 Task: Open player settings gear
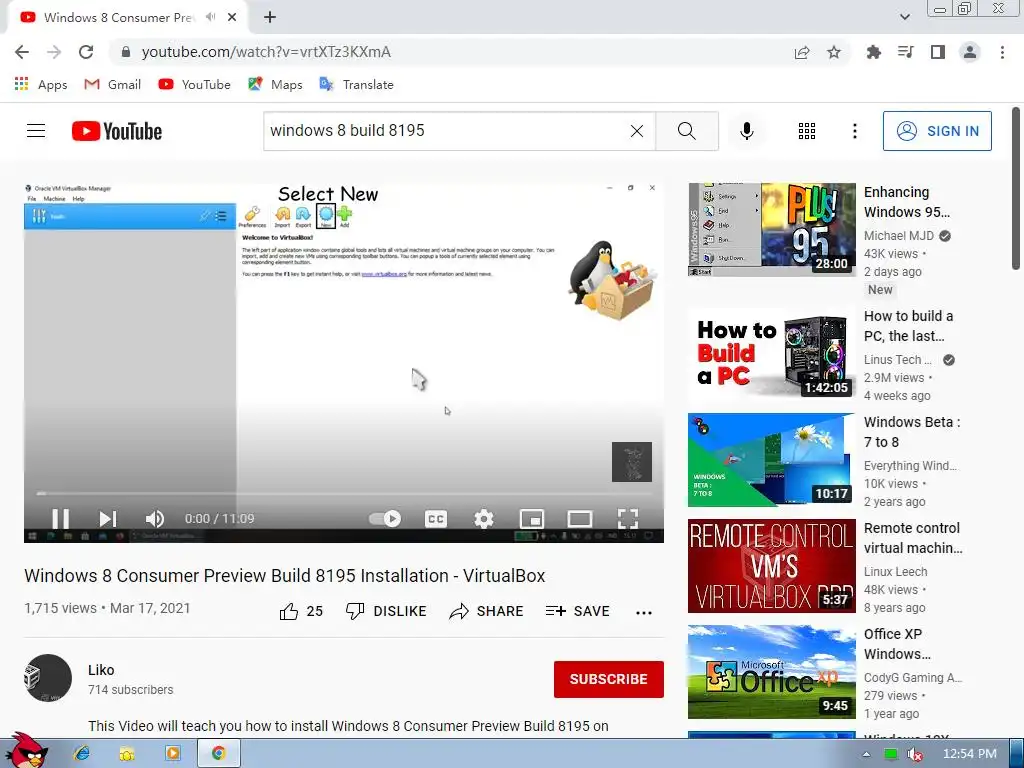click(x=484, y=519)
